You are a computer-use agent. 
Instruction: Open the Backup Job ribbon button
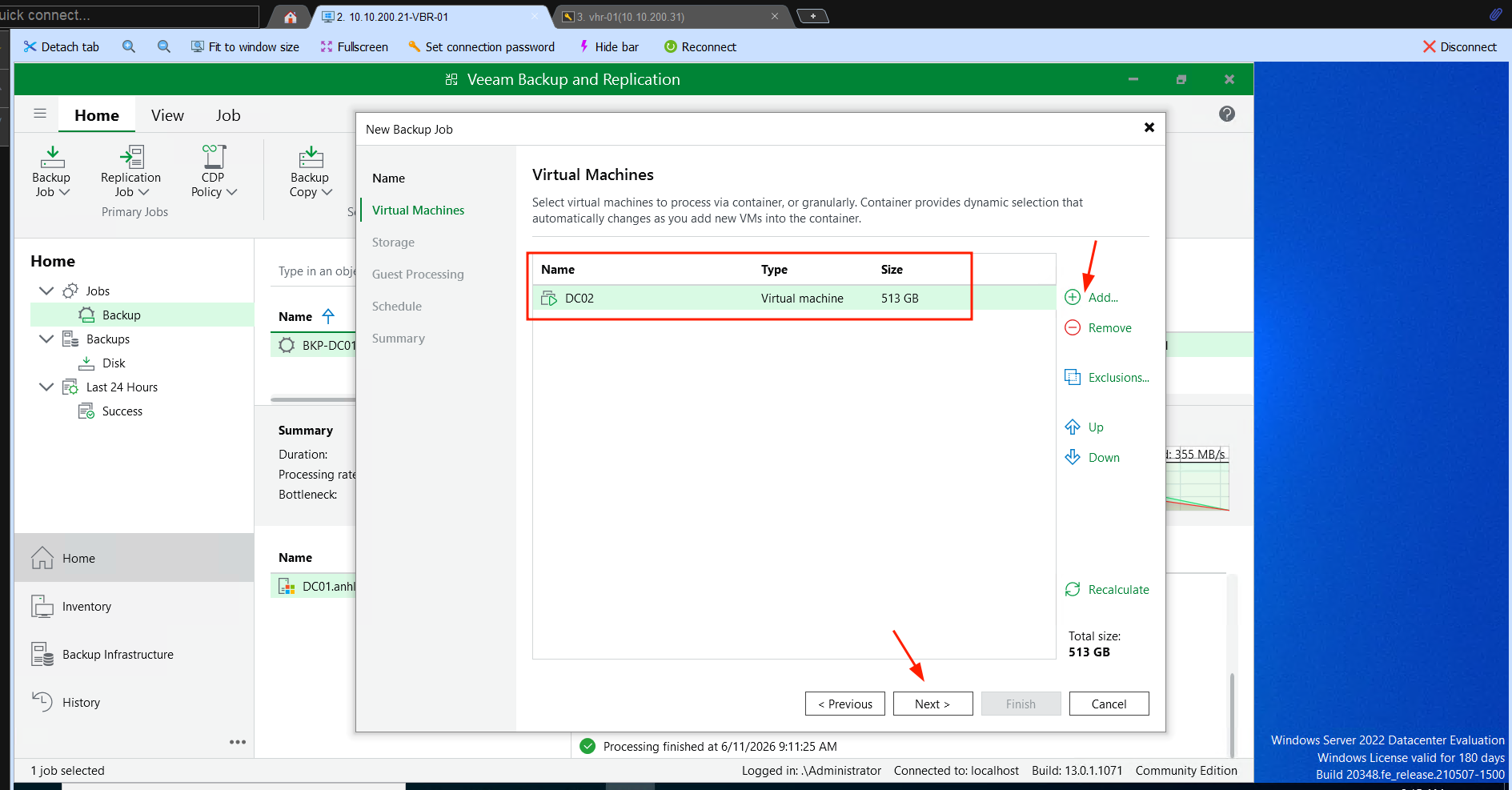coord(51,171)
